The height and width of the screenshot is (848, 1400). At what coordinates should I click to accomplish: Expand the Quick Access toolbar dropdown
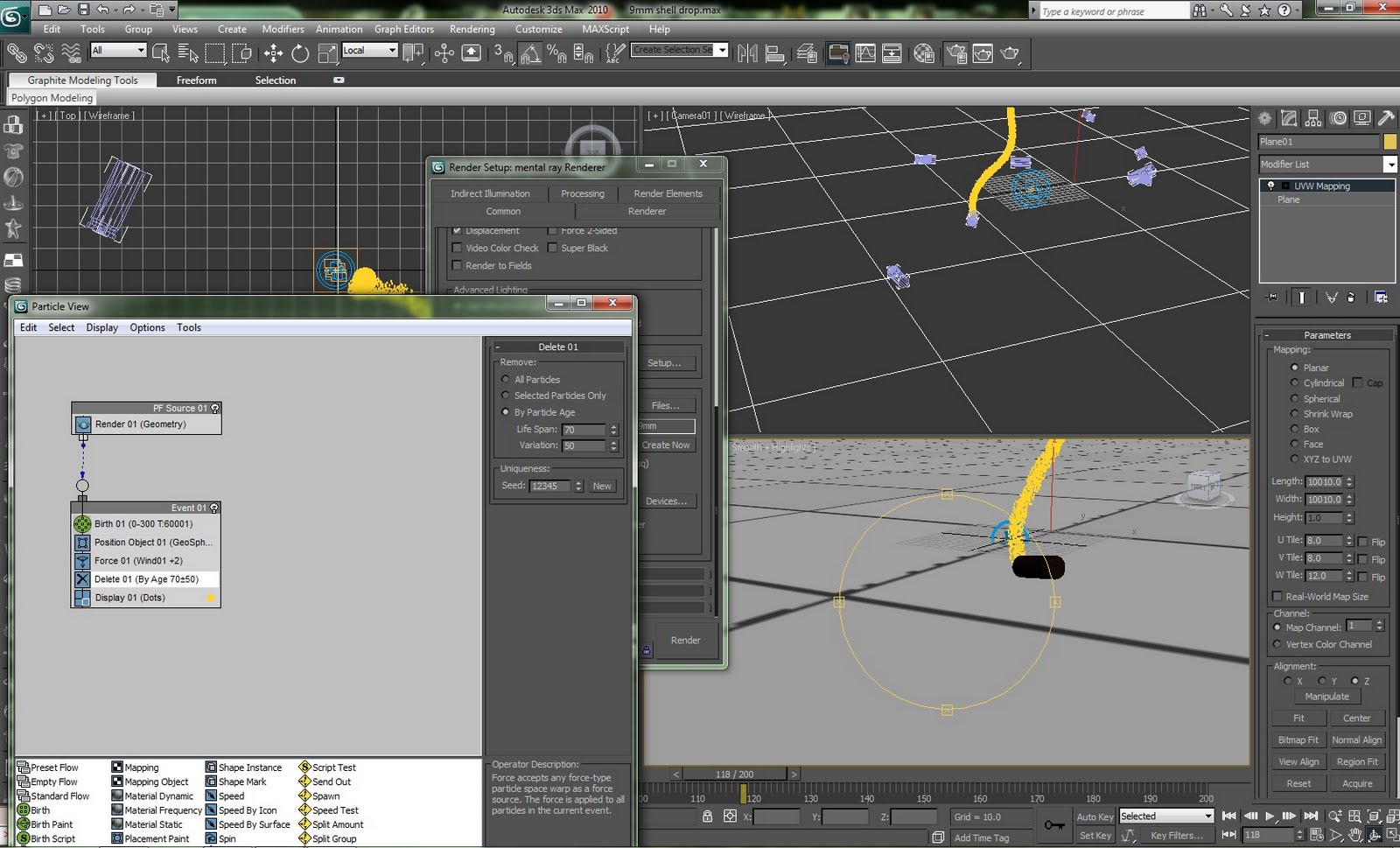click(172, 10)
